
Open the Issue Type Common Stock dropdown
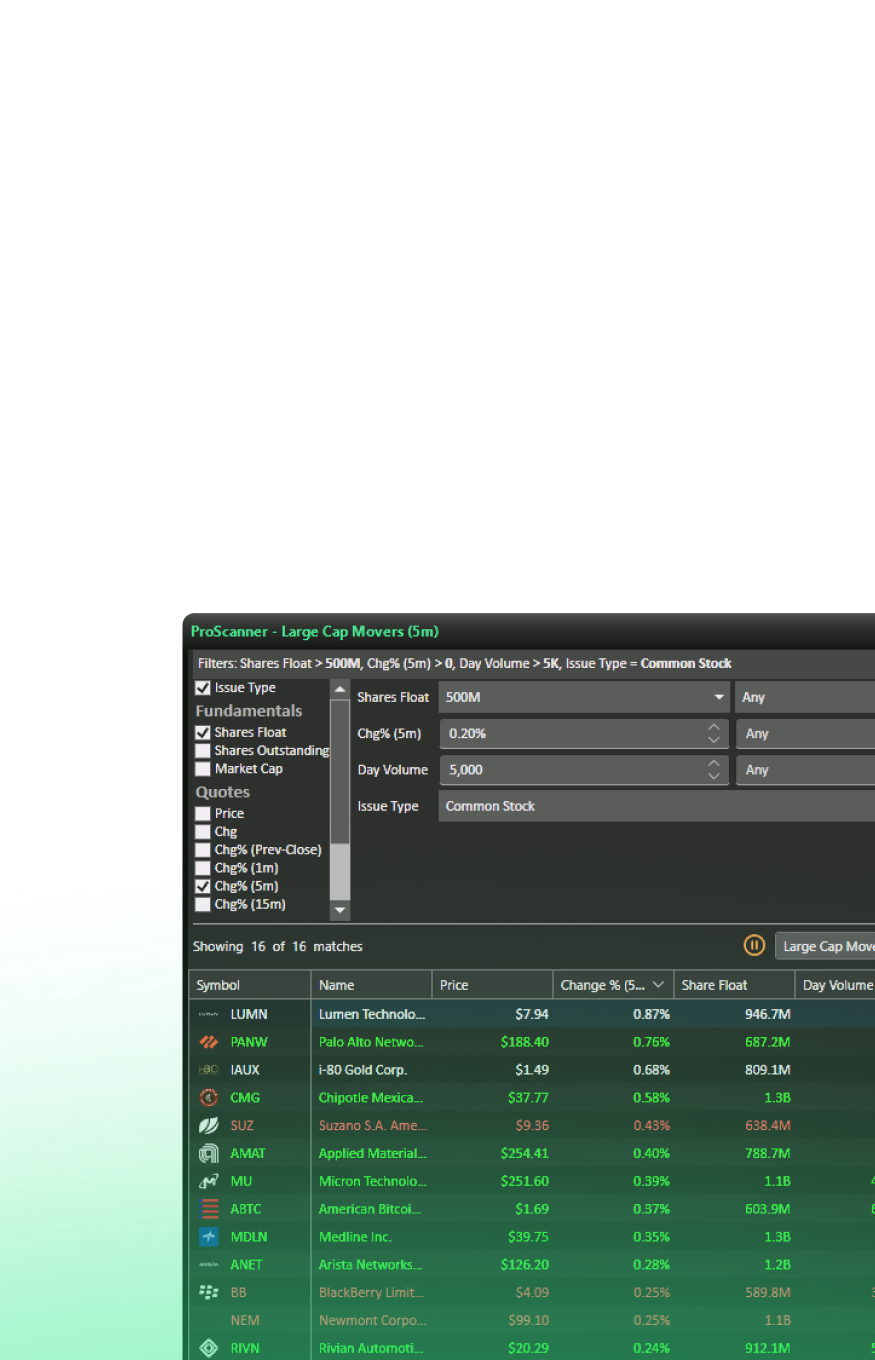(x=657, y=806)
